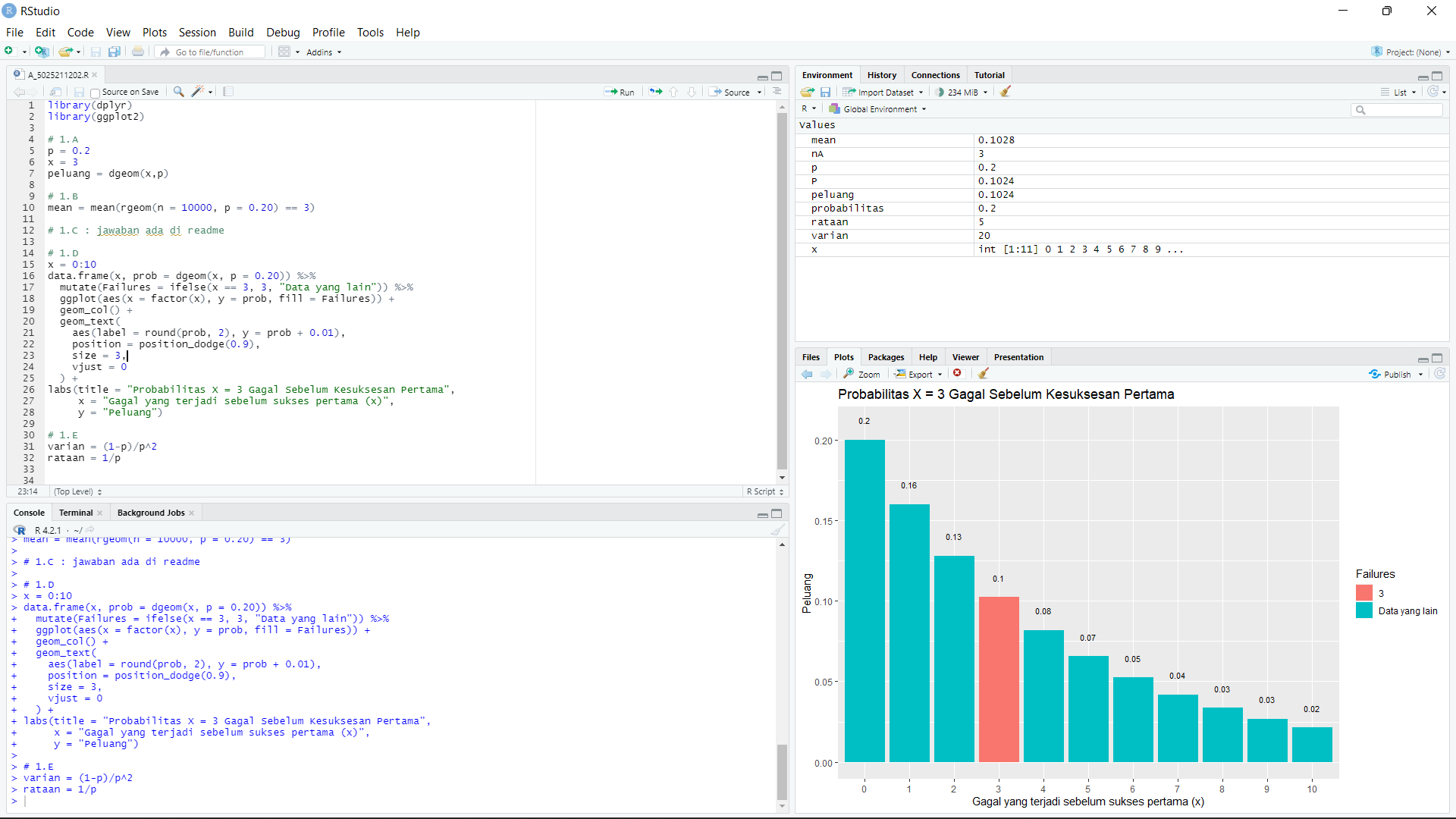Open the Session menu

tap(197, 33)
